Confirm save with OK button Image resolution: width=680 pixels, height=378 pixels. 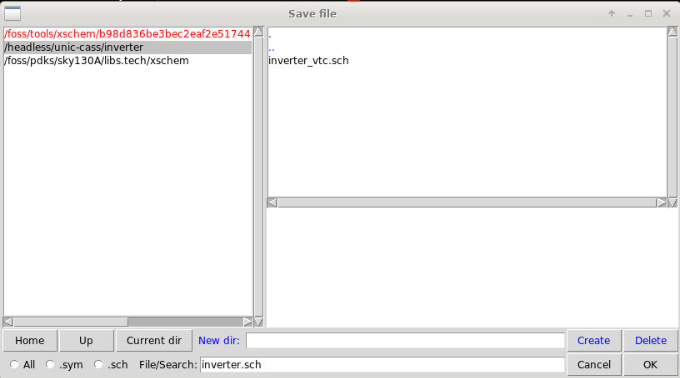(x=651, y=365)
